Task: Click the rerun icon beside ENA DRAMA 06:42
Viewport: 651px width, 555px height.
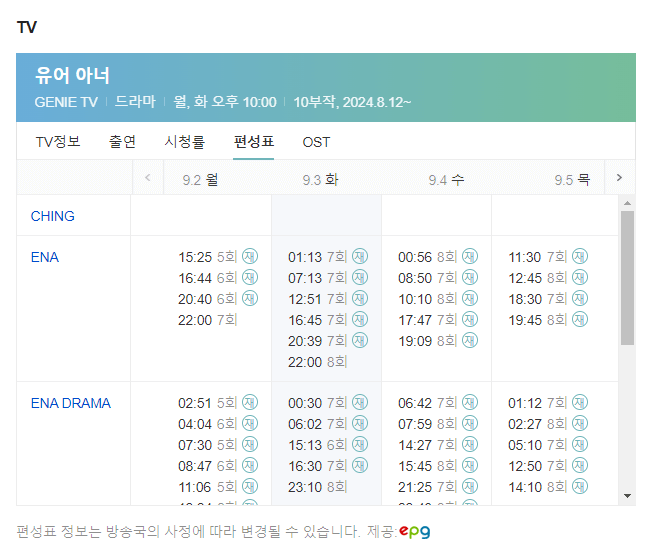Action: (470, 402)
